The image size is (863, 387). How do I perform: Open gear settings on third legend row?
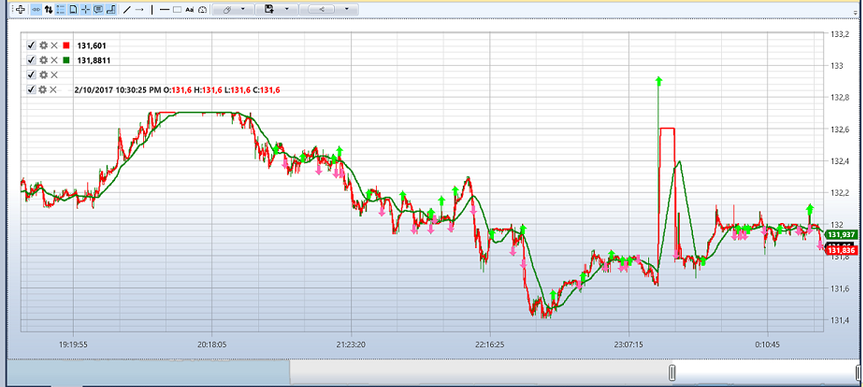pos(43,75)
